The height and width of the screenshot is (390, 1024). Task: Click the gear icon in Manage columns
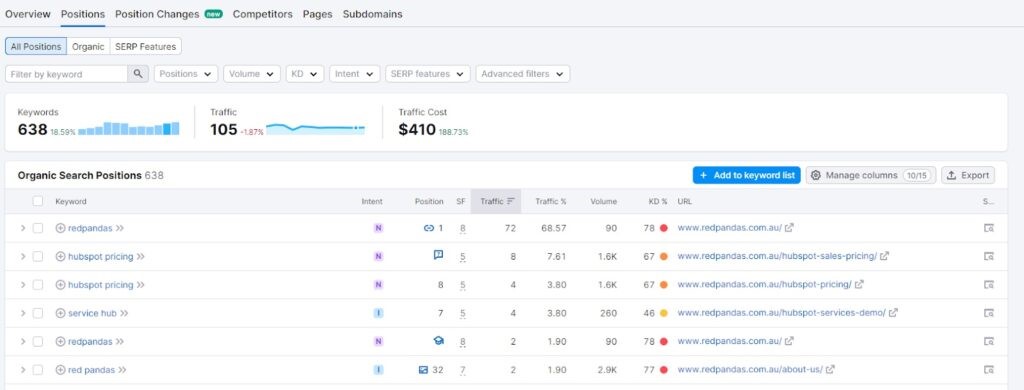click(x=816, y=175)
